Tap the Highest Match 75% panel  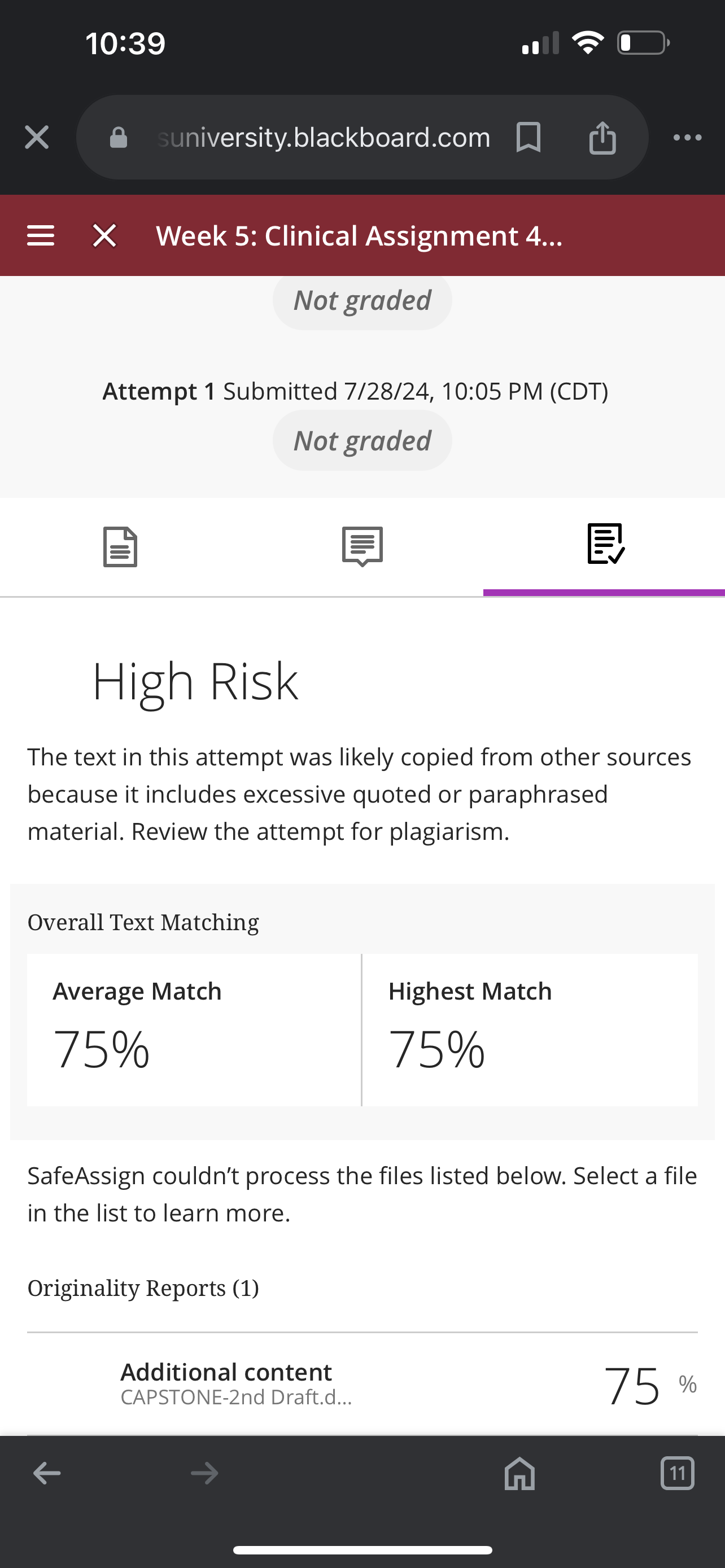click(x=530, y=1030)
